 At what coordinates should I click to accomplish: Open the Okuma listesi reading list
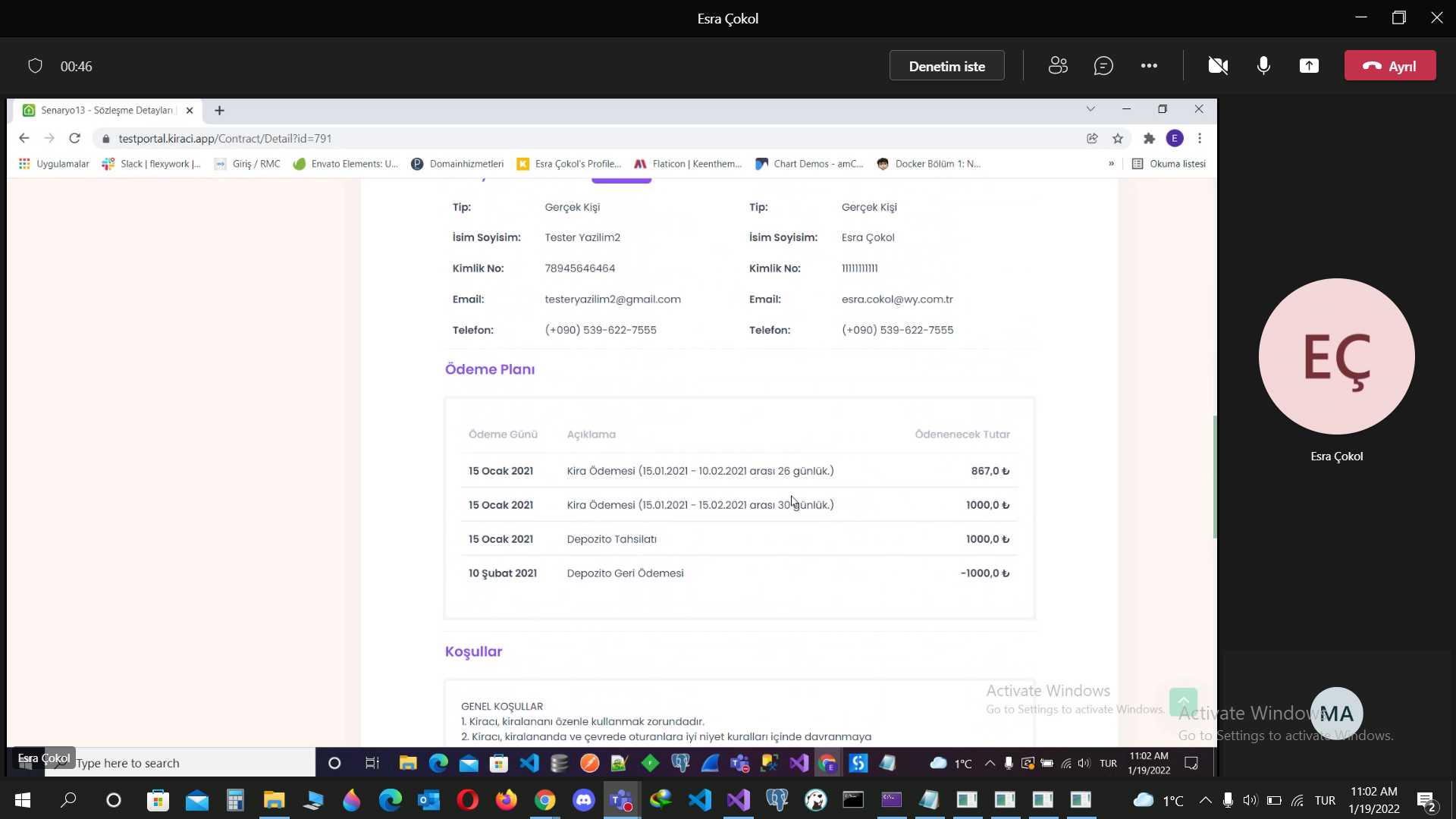click(x=1169, y=164)
